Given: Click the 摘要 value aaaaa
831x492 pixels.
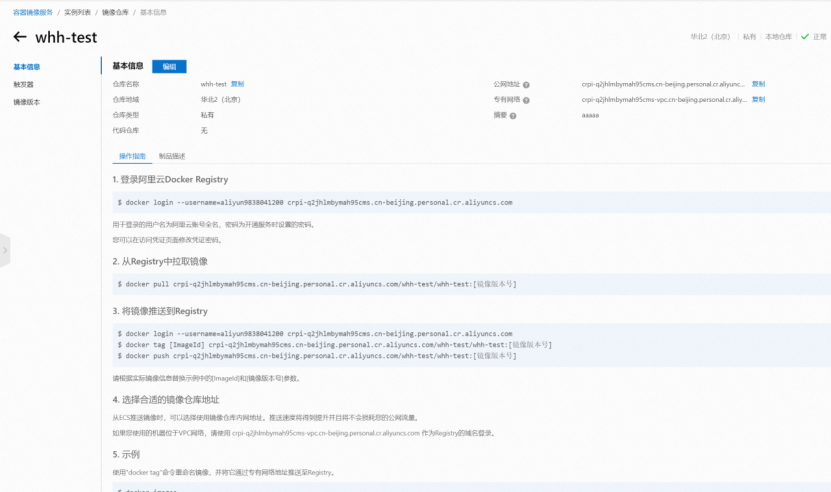Looking at the screenshot, I should click(590, 115).
